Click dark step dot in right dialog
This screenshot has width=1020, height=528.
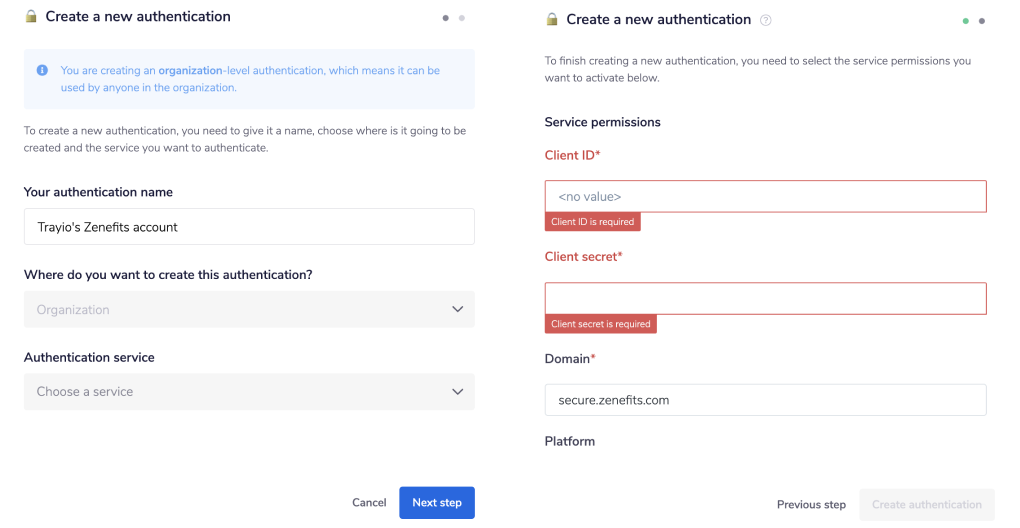(982, 21)
